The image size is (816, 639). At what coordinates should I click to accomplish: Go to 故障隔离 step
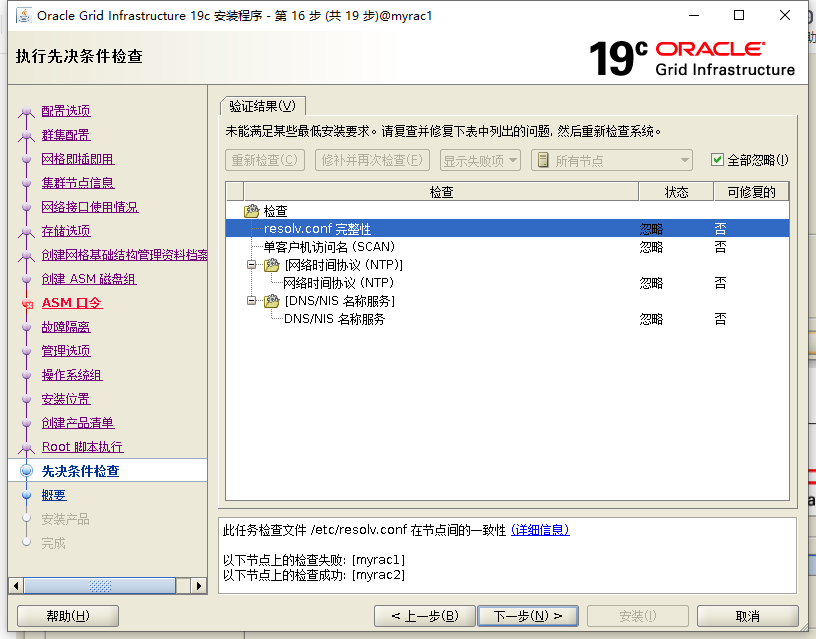[x=66, y=327]
